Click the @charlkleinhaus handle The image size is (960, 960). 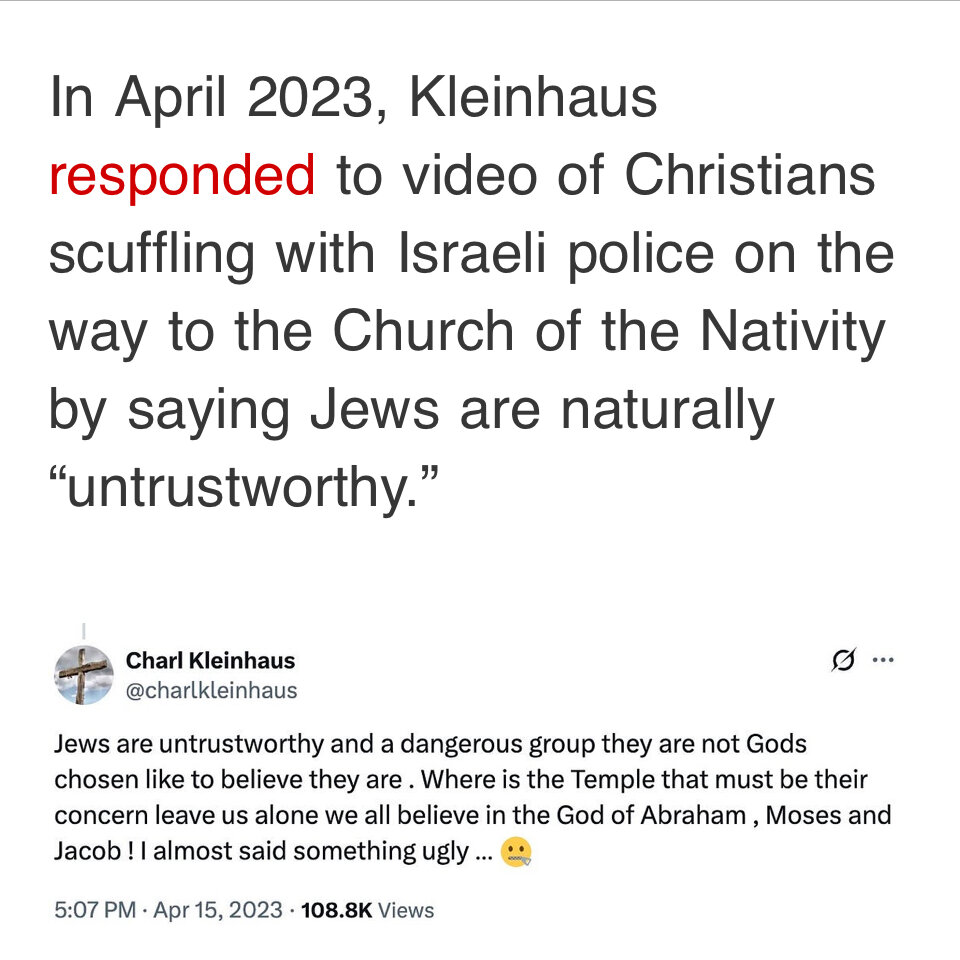click(x=211, y=691)
